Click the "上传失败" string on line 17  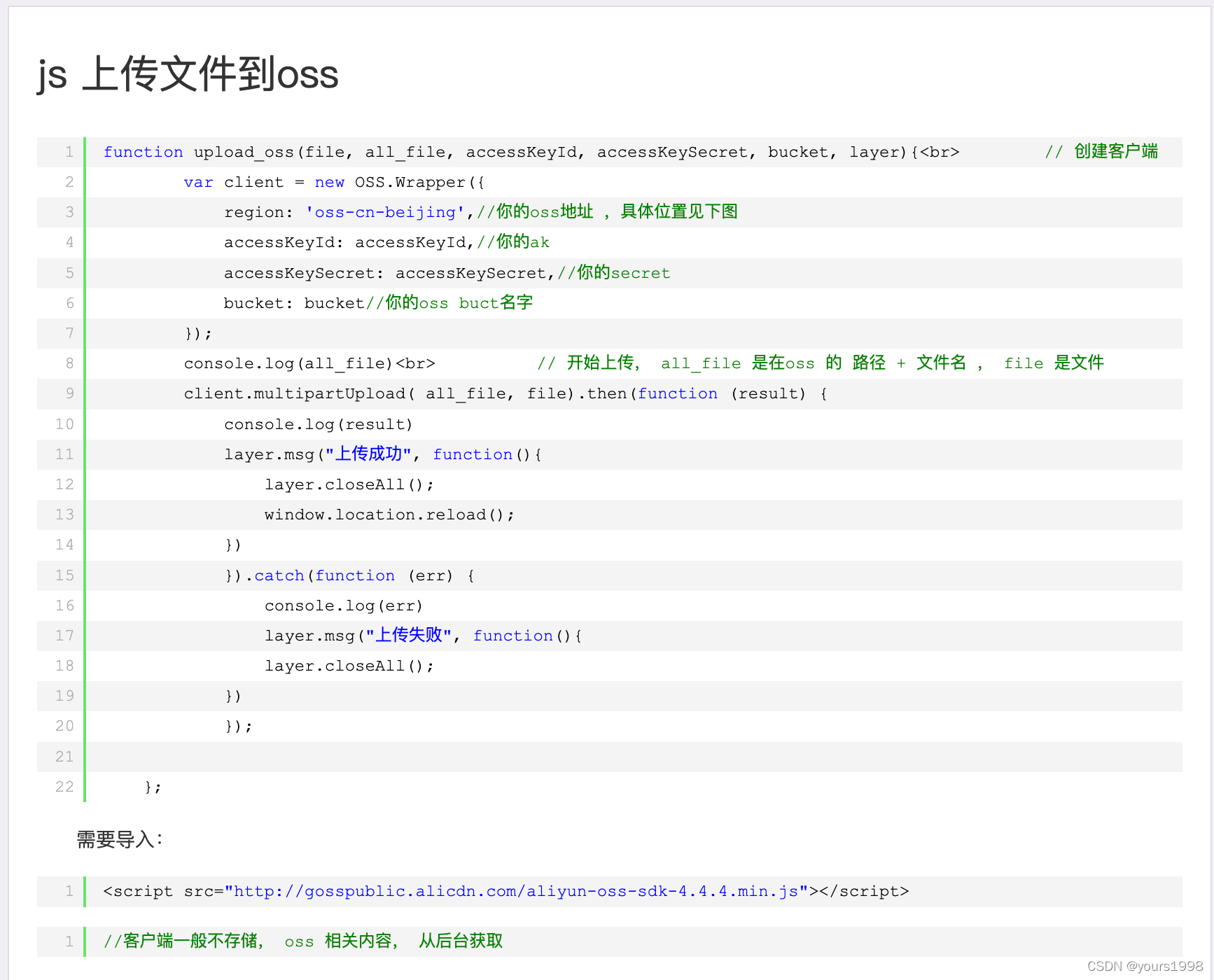(408, 636)
